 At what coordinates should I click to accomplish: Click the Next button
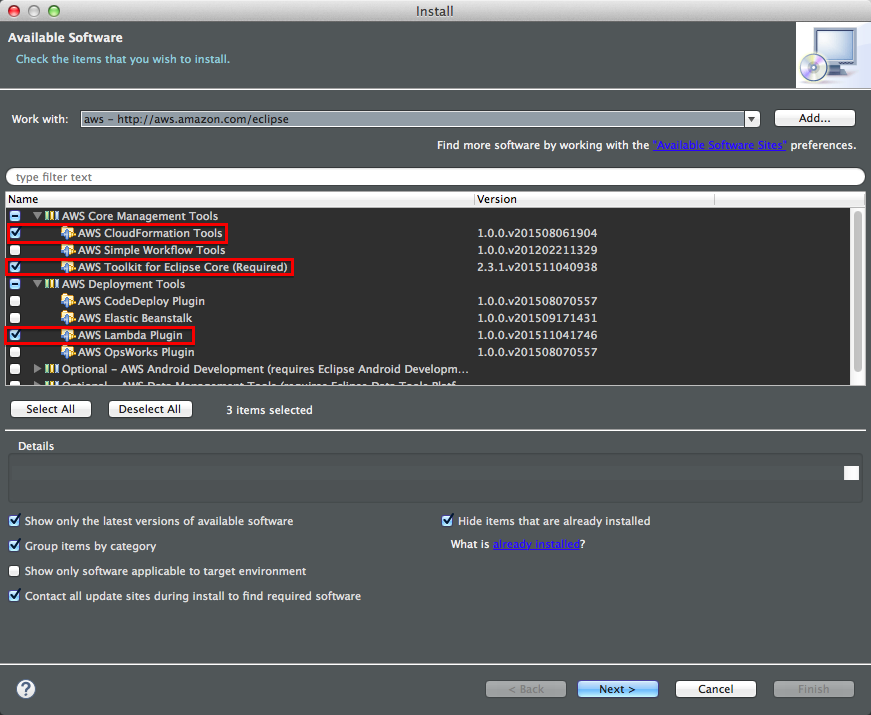[x=617, y=689]
